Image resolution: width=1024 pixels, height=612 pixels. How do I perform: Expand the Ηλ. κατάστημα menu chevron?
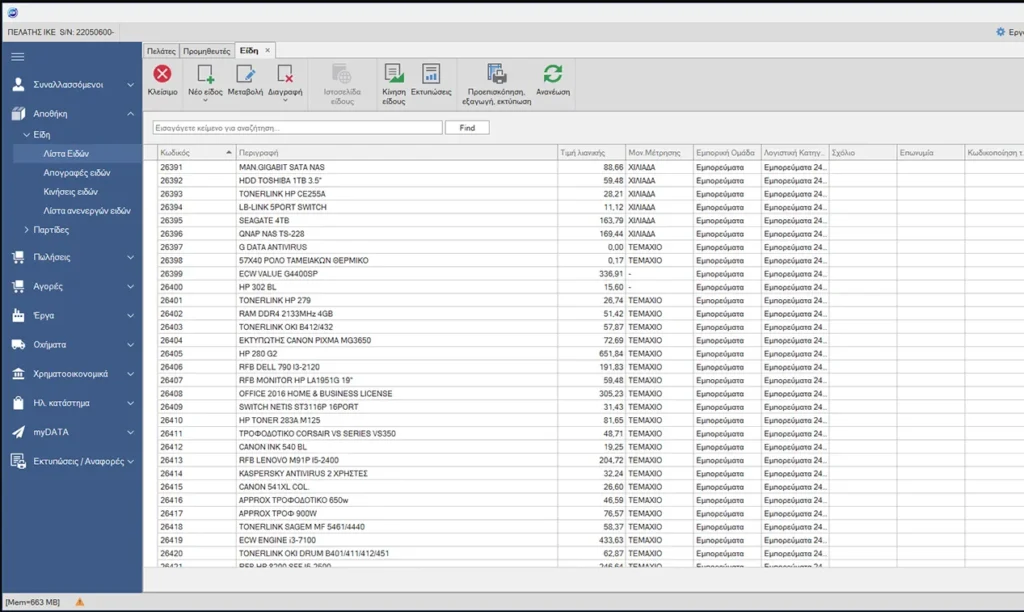(x=131, y=403)
